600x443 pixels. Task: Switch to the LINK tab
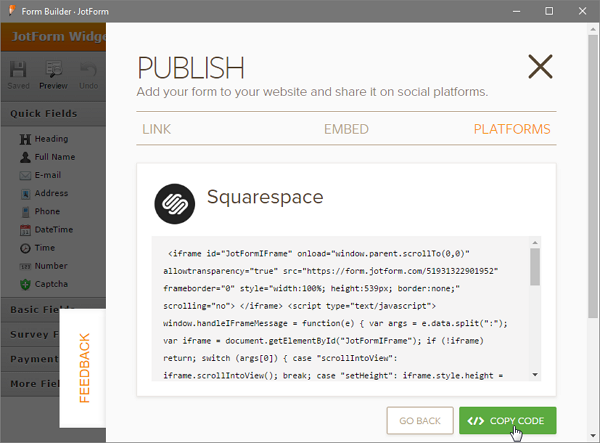point(157,129)
